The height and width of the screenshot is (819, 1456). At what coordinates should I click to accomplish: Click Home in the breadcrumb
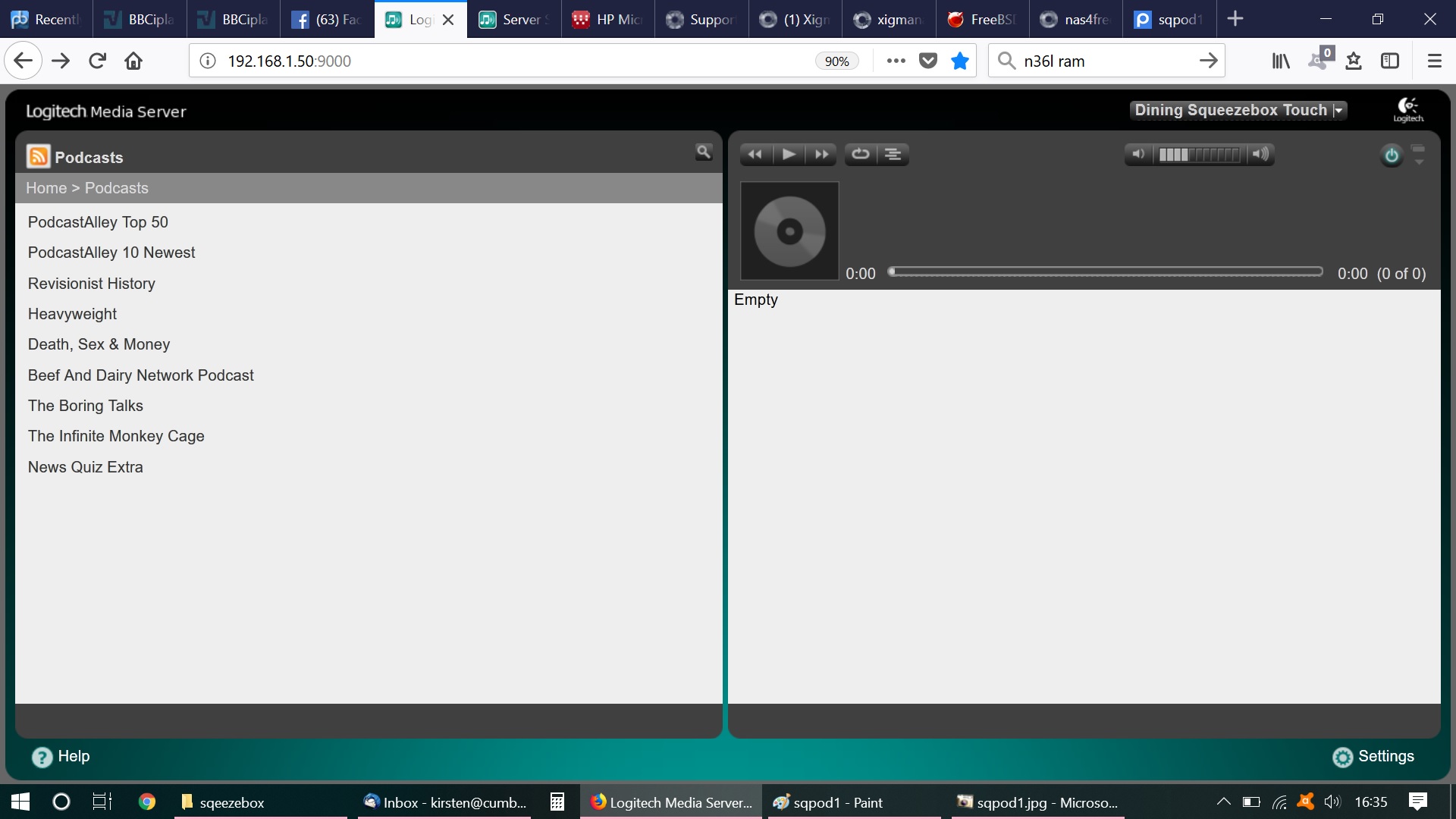(x=46, y=188)
